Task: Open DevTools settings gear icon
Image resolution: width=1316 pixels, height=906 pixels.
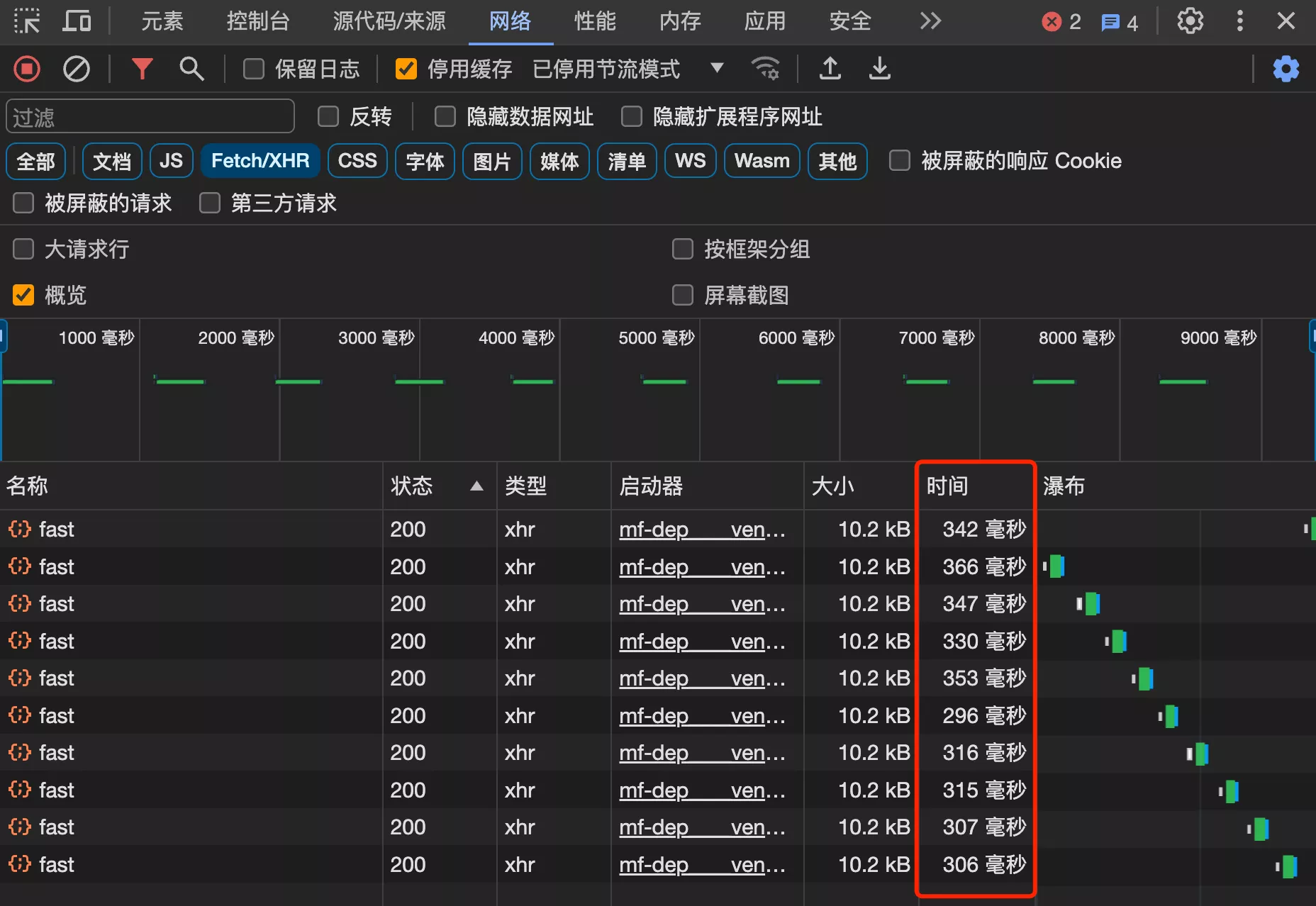Action: (1190, 21)
